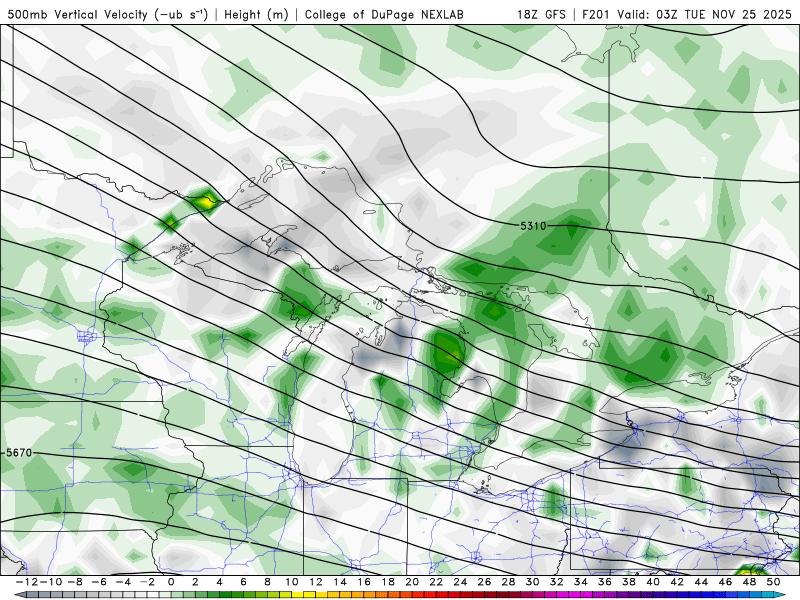The height and width of the screenshot is (600, 800).
Task: Click the 12 color scale value
Action: pos(316,582)
